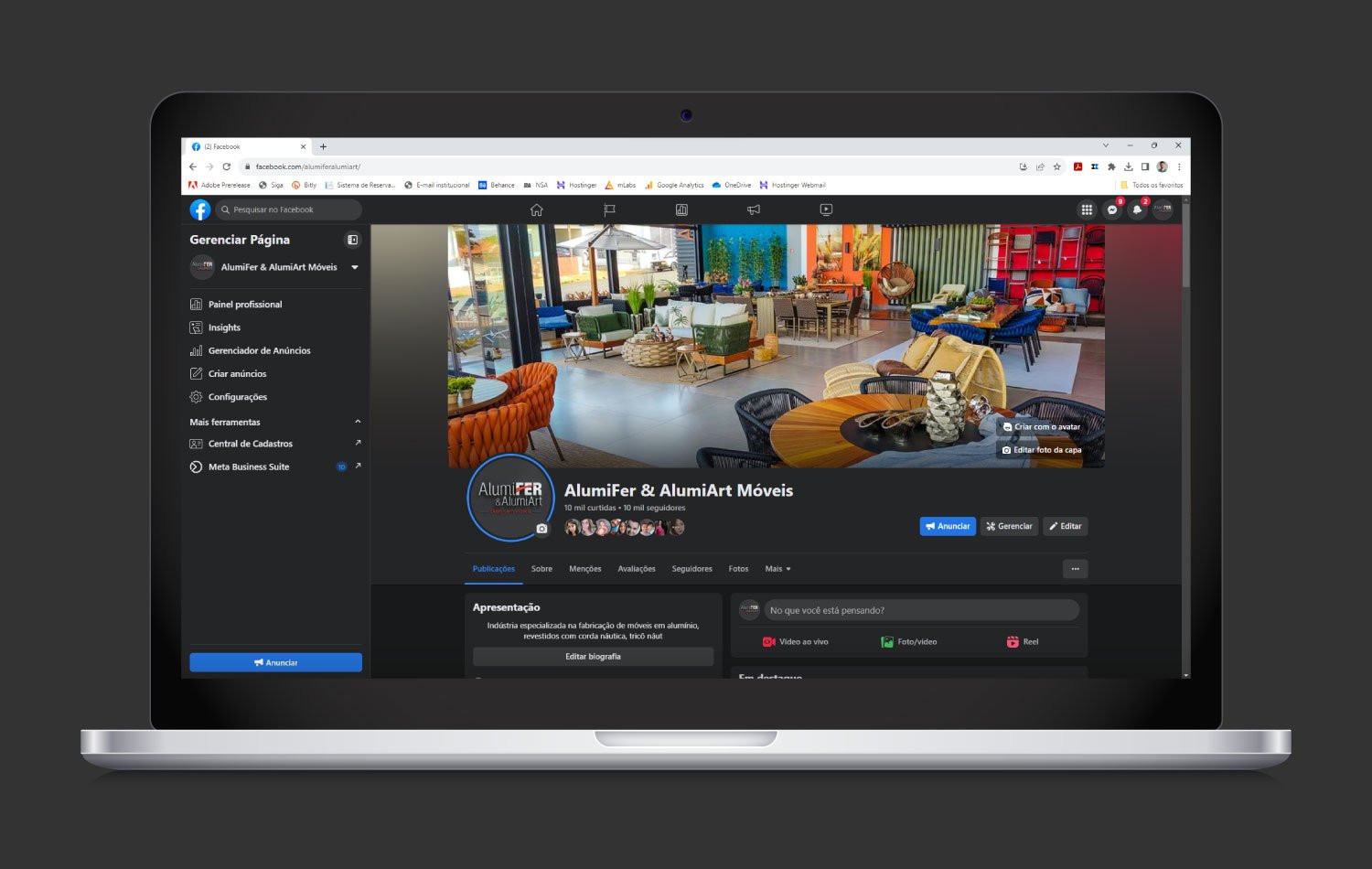Collapse the Mais ferramentas section
Screen dimensions: 1372x869
[358, 422]
